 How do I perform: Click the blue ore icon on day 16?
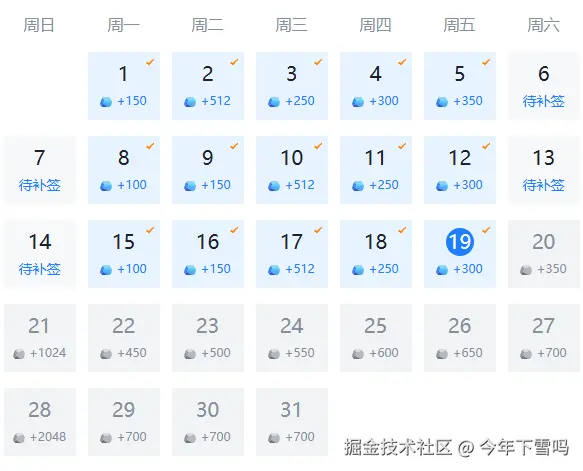coord(190,270)
